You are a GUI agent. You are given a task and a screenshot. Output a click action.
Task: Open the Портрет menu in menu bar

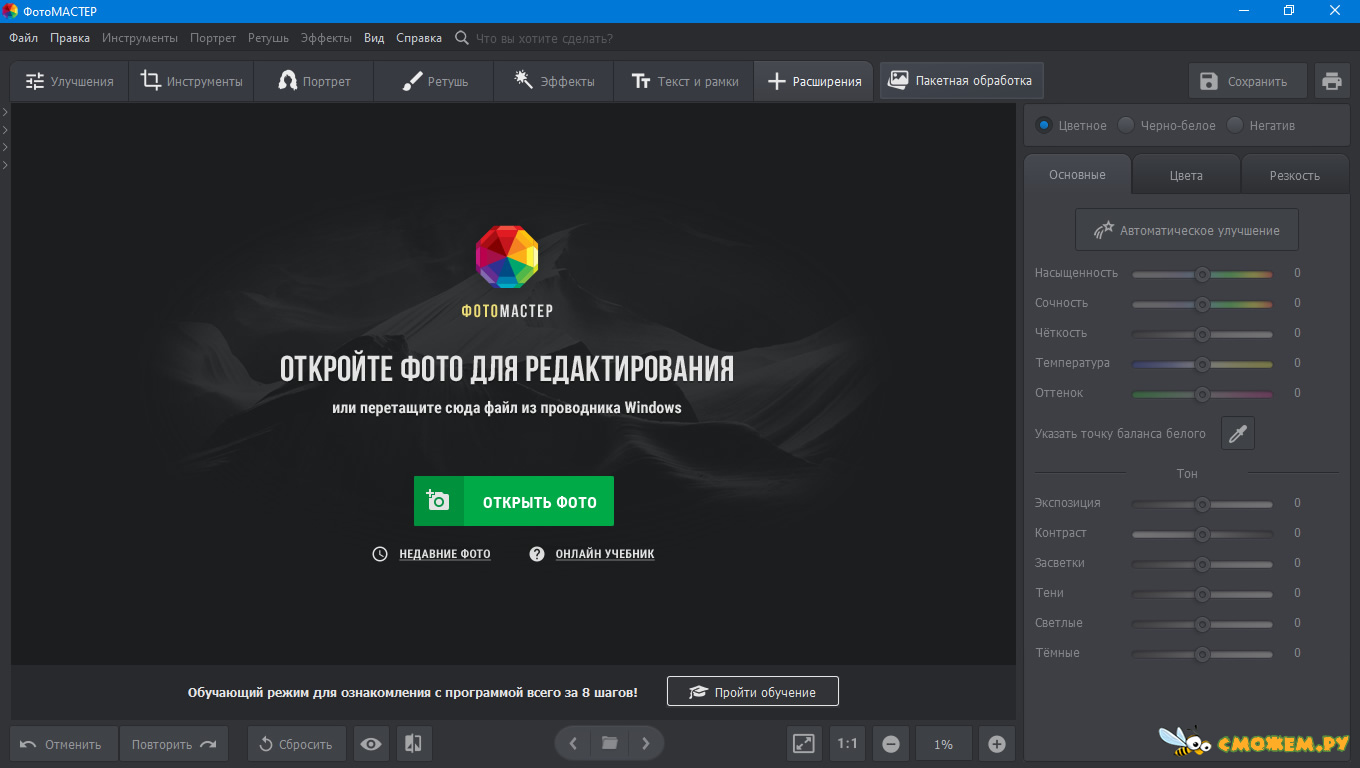click(x=213, y=38)
